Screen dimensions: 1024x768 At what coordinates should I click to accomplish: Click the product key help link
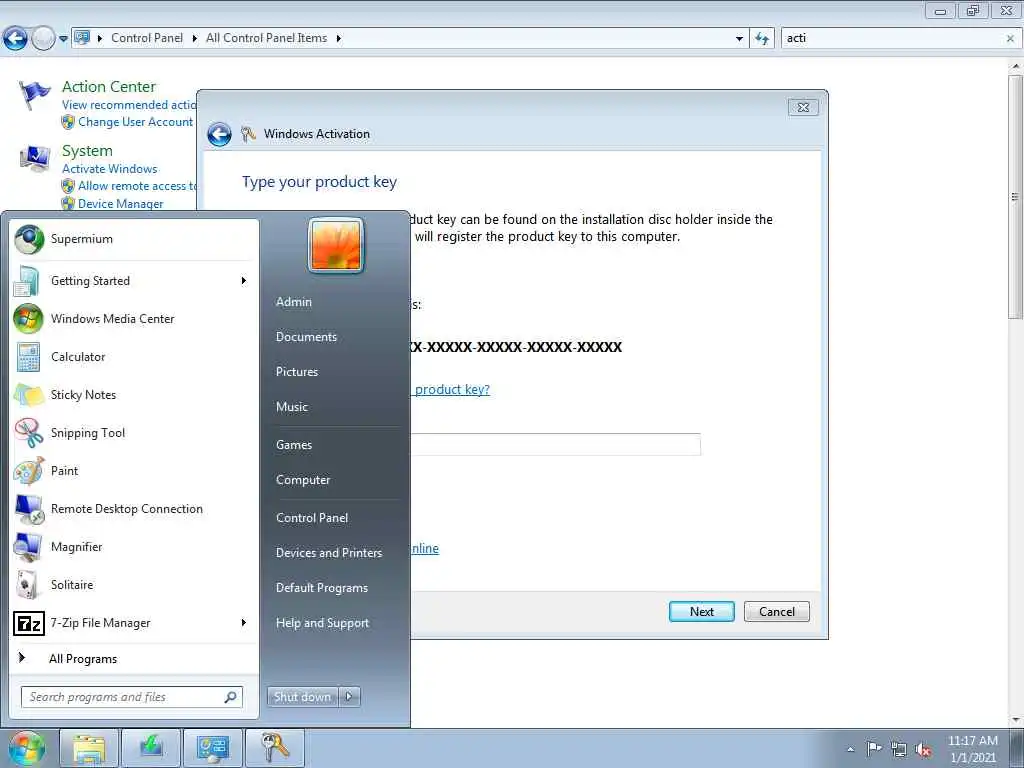[x=452, y=389]
